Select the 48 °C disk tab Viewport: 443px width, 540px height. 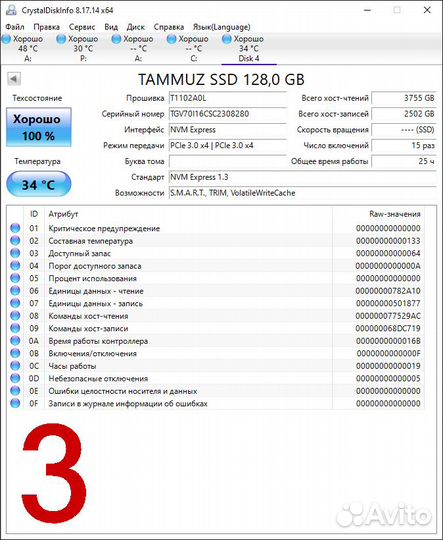(28, 49)
